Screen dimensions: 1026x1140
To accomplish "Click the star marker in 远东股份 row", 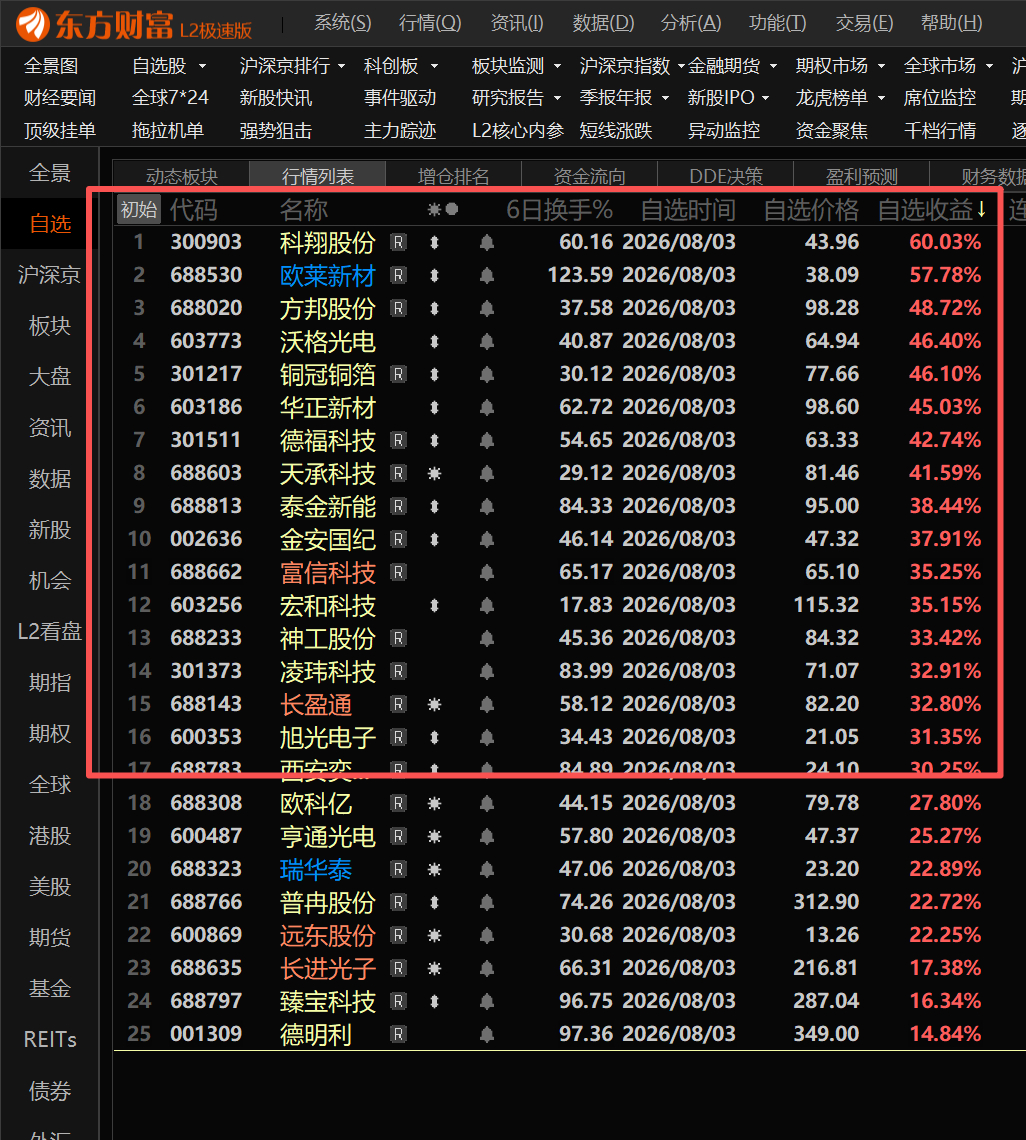I will click(434, 936).
